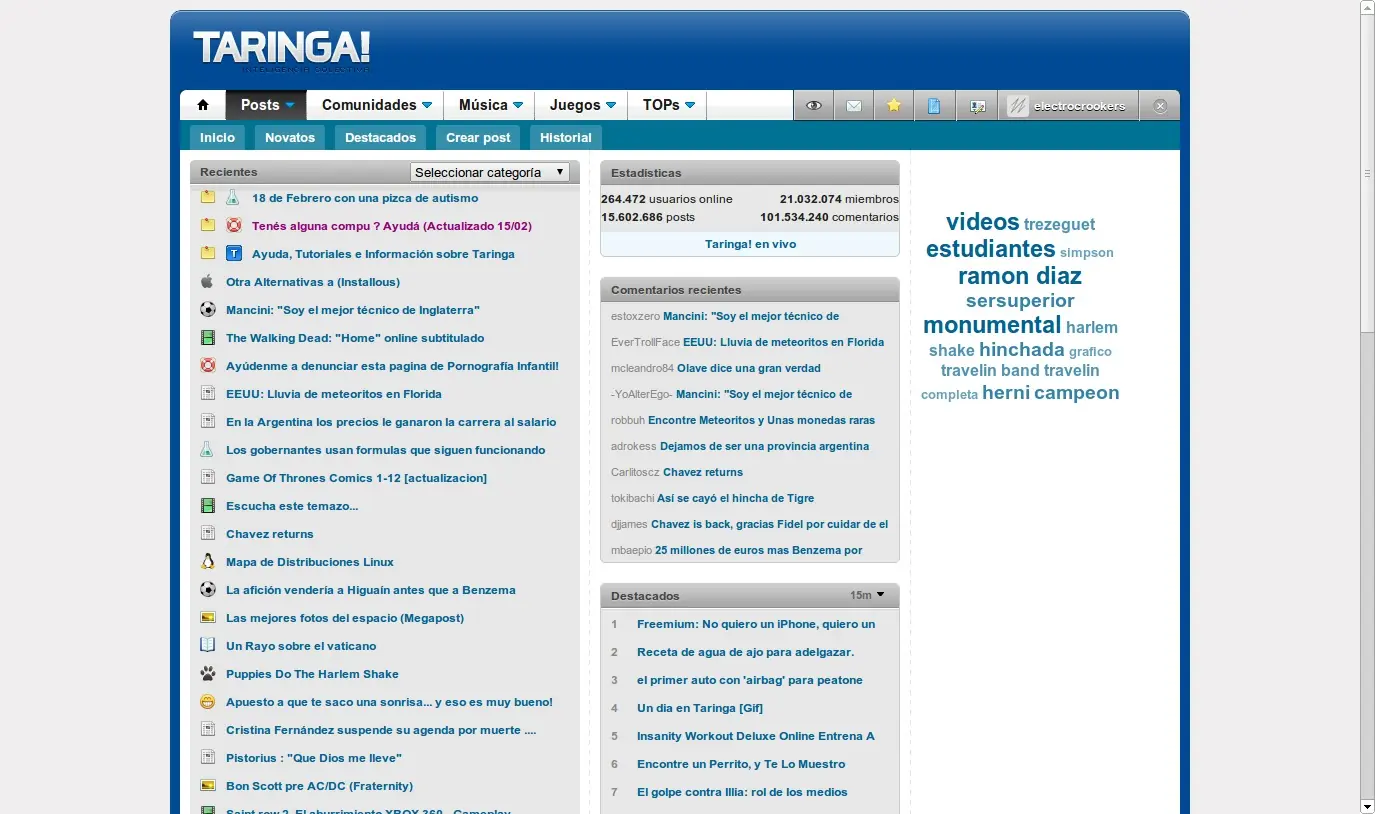Screen dimensions: 1375x814
Task: Click flask icon beside '18 de Febrero' post
Action: click(234, 198)
